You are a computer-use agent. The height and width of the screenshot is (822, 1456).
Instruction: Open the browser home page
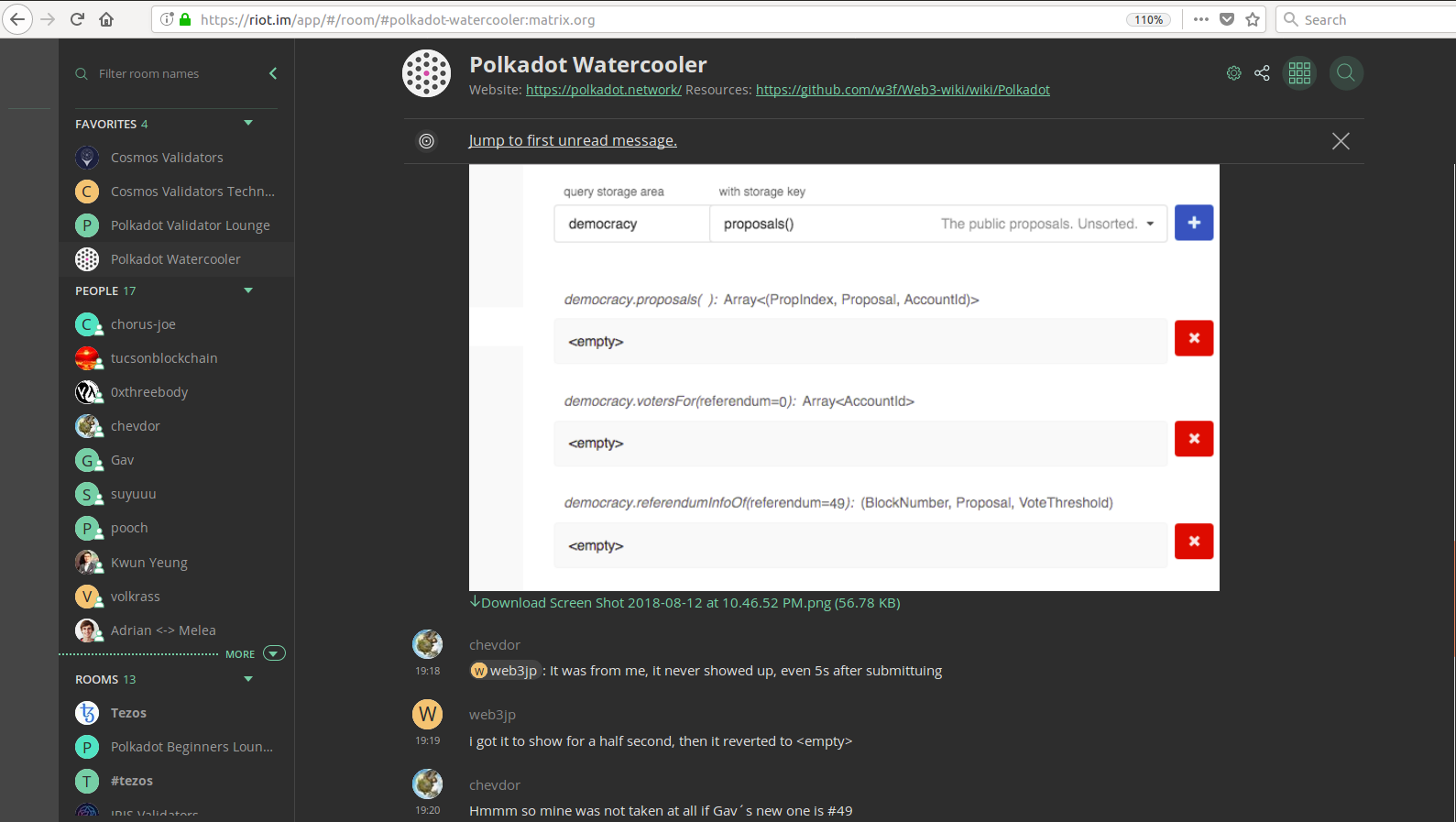106,19
